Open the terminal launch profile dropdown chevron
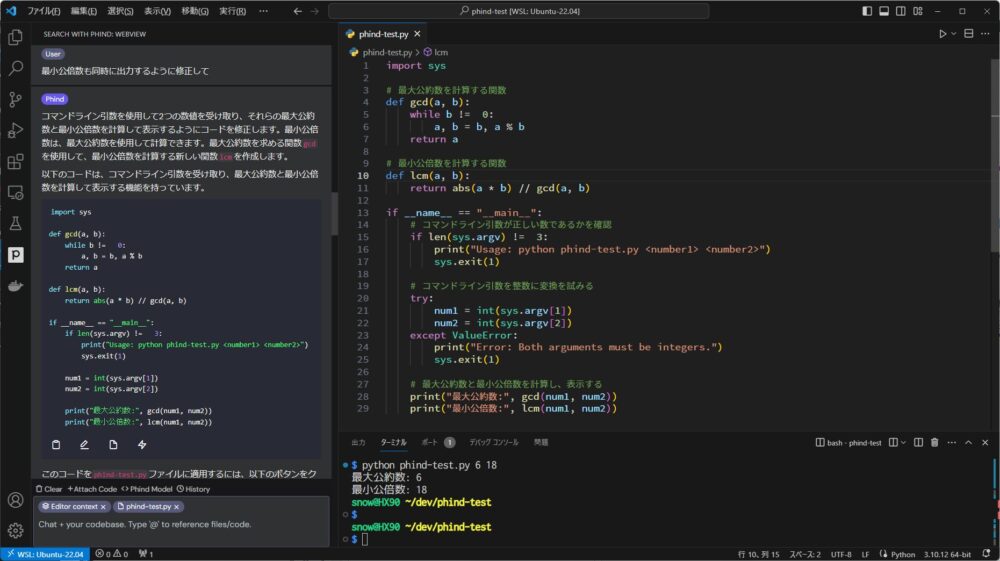Screen dimensions: 1000x561 pyautogui.click(x=902, y=442)
